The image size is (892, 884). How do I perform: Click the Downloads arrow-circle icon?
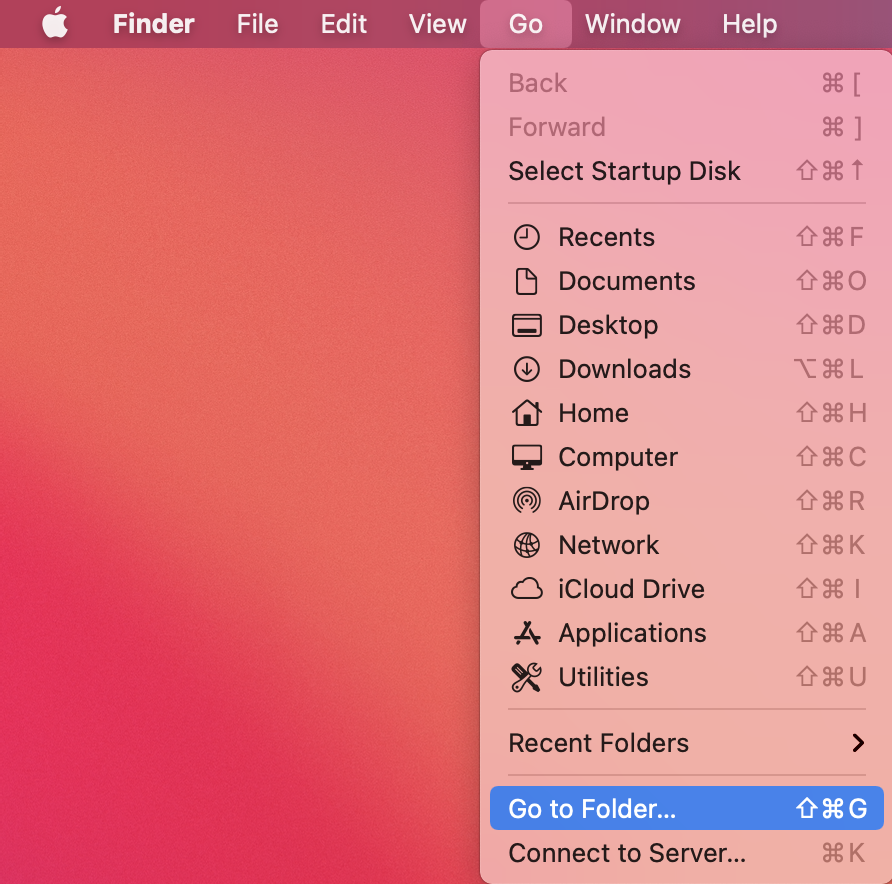526,369
